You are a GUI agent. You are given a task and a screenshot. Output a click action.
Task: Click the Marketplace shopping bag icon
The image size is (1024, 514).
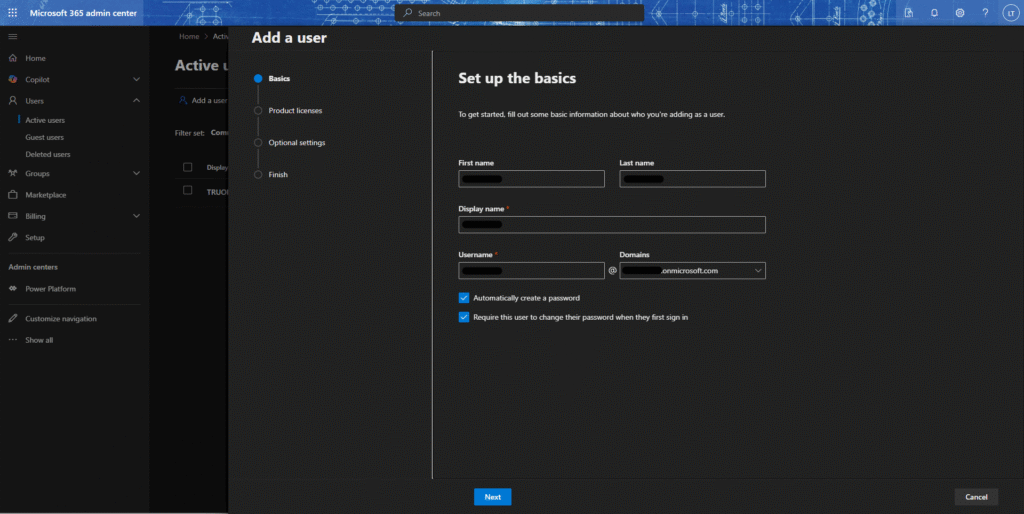point(13,195)
